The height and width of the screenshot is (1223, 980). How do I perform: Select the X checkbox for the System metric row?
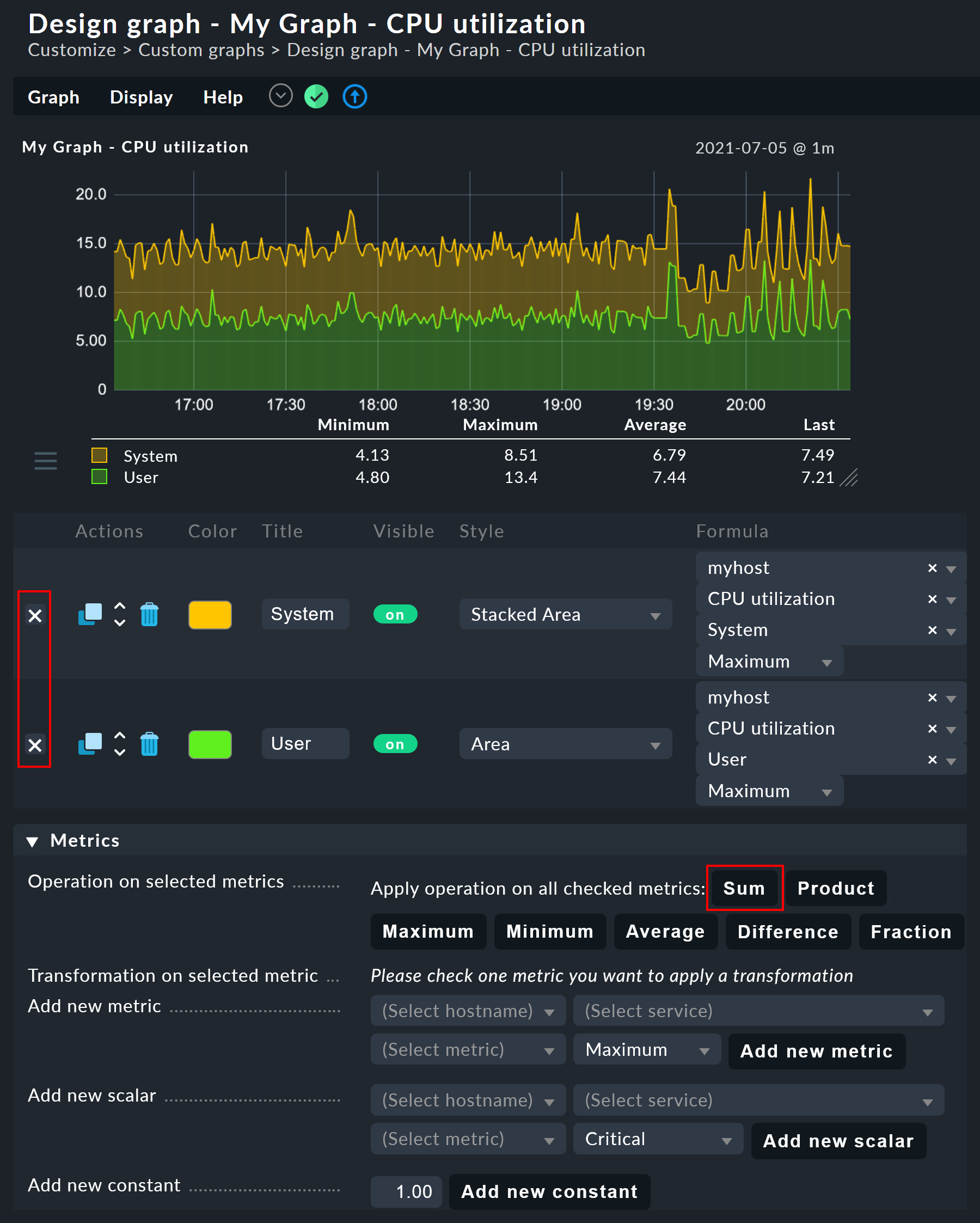point(35,616)
